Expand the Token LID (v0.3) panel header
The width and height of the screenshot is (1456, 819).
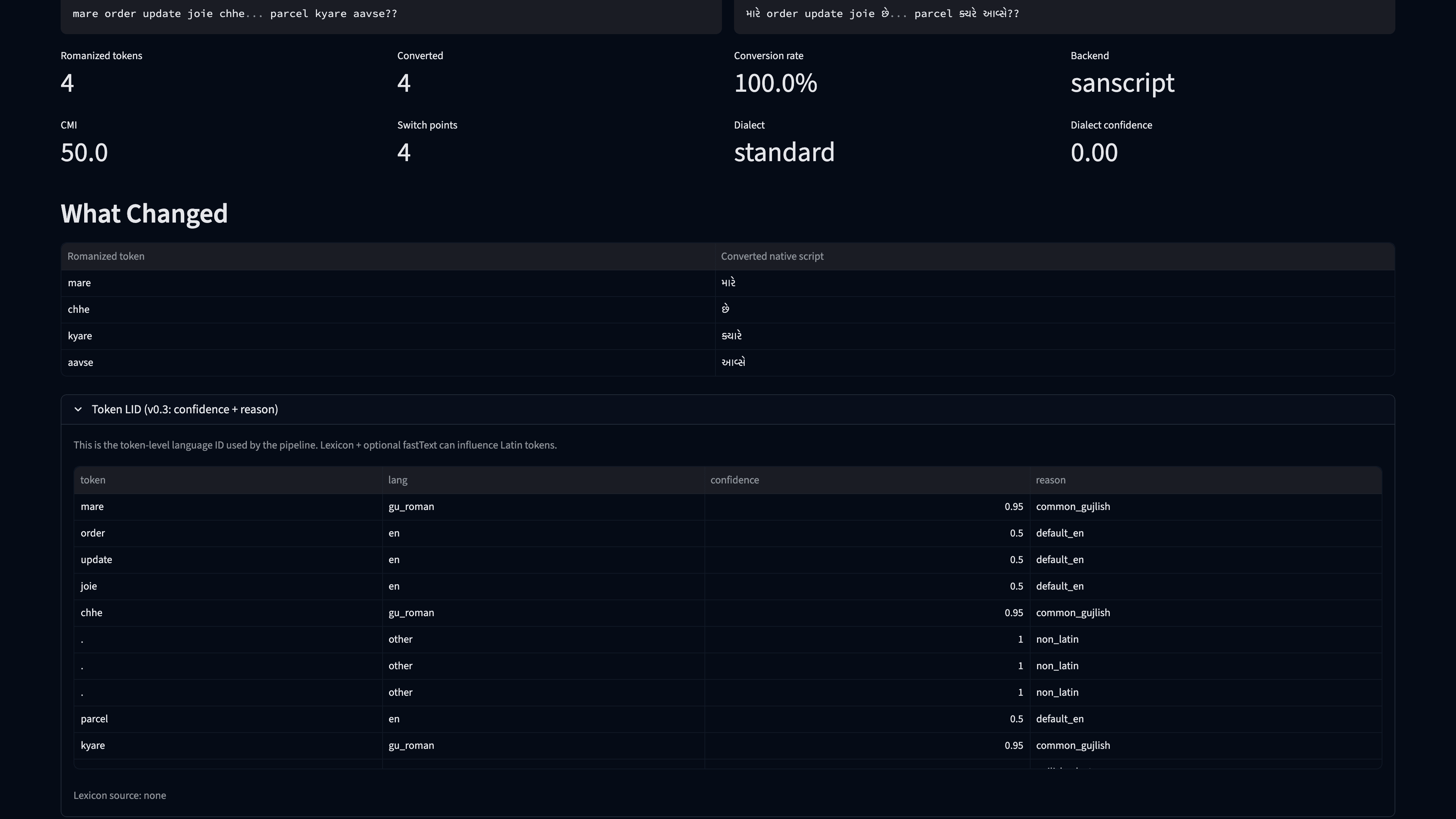185,409
